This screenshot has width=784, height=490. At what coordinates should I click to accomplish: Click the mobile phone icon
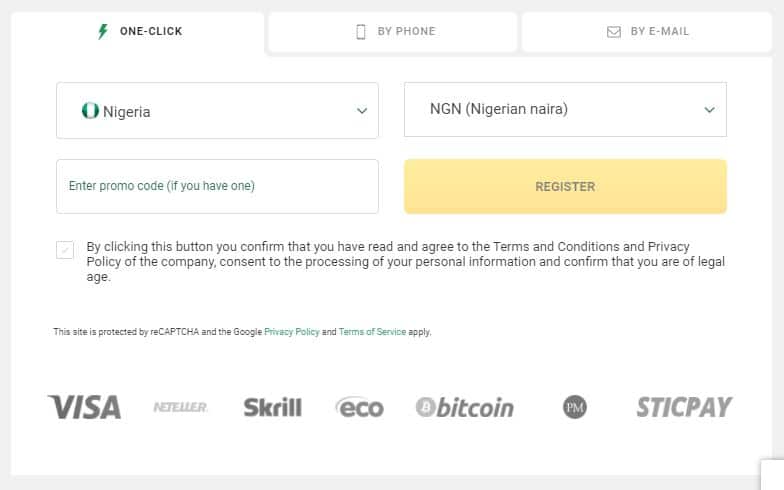pyautogui.click(x=360, y=32)
